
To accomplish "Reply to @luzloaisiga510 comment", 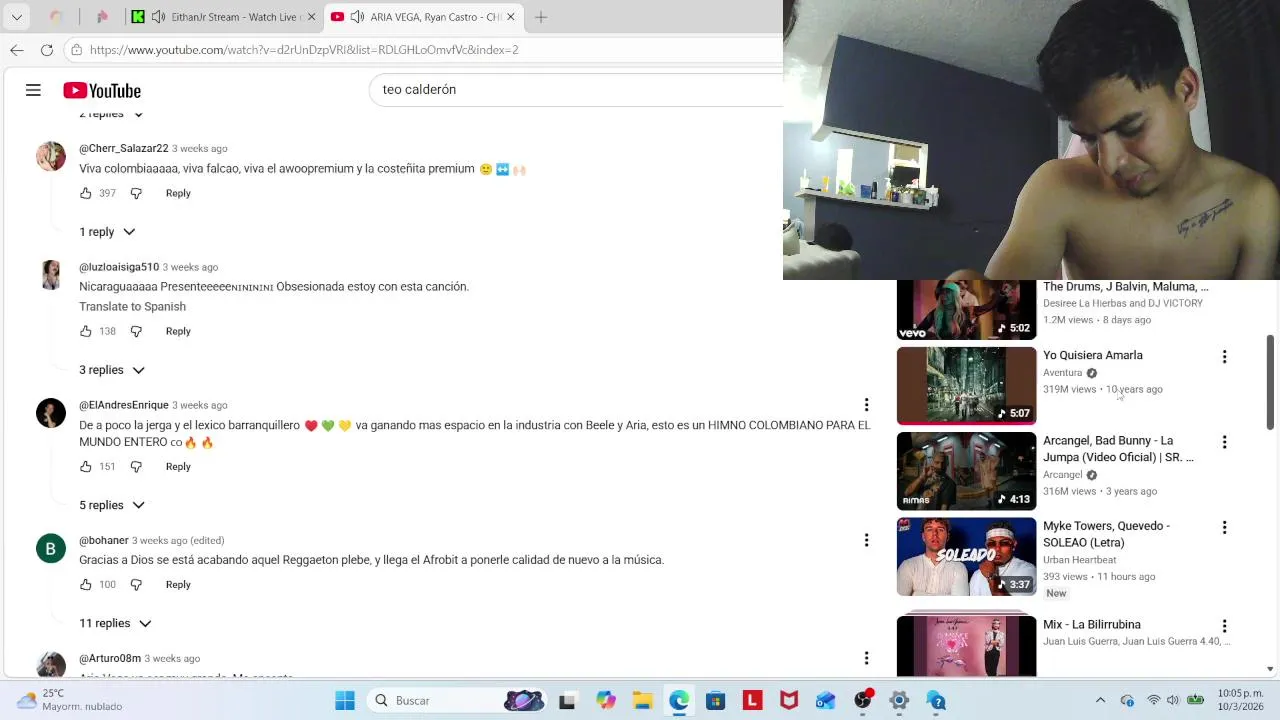I will pyautogui.click(x=178, y=331).
